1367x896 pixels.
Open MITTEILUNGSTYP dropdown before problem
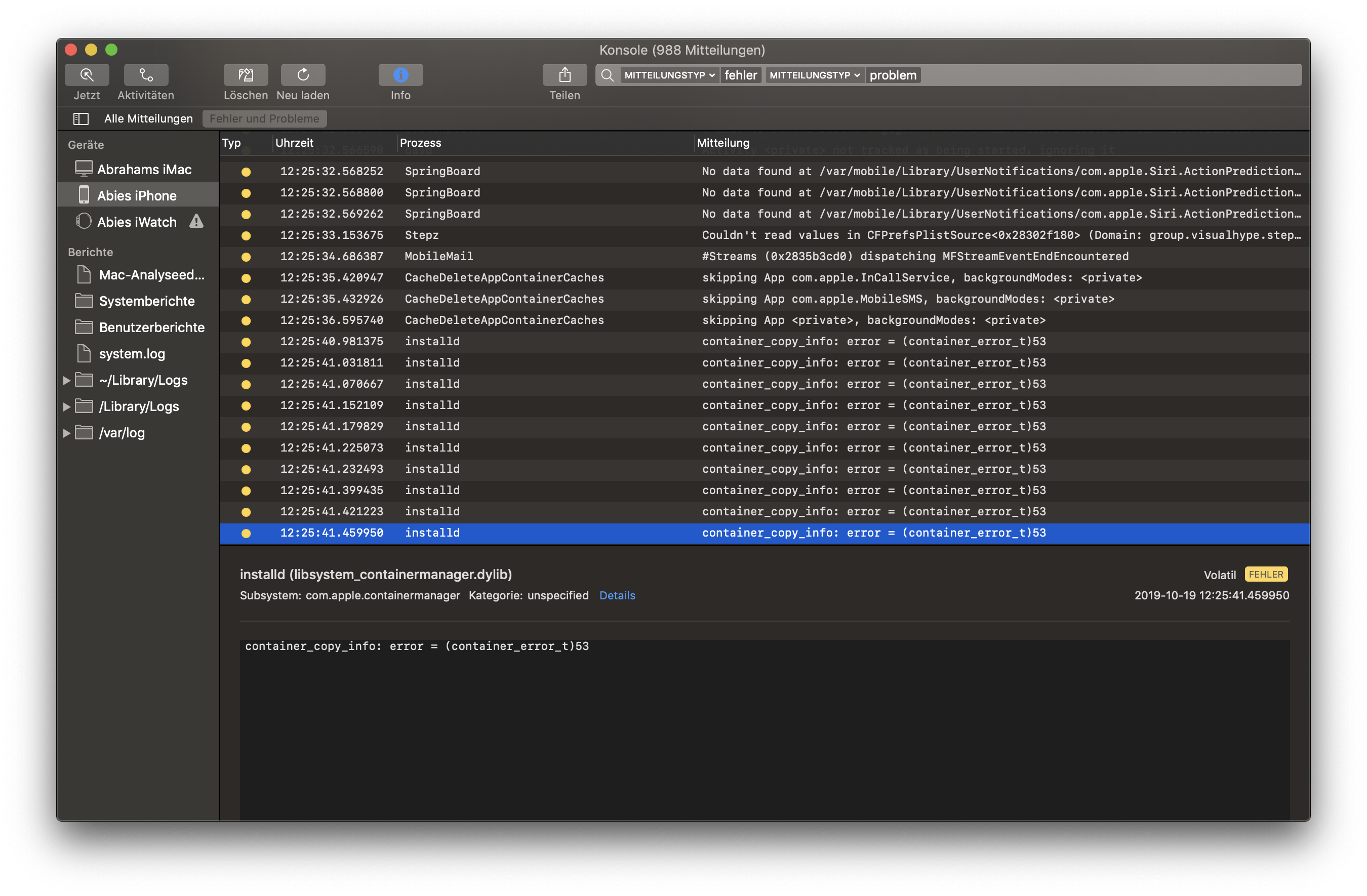coord(814,75)
